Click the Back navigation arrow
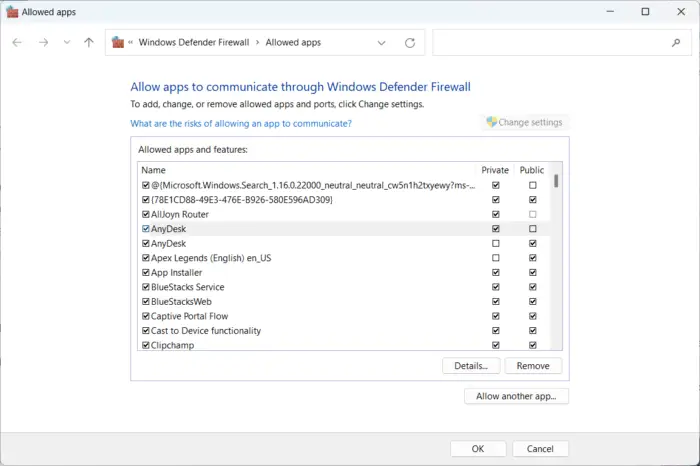Image resolution: width=700 pixels, height=466 pixels. [x=17, y=43]
